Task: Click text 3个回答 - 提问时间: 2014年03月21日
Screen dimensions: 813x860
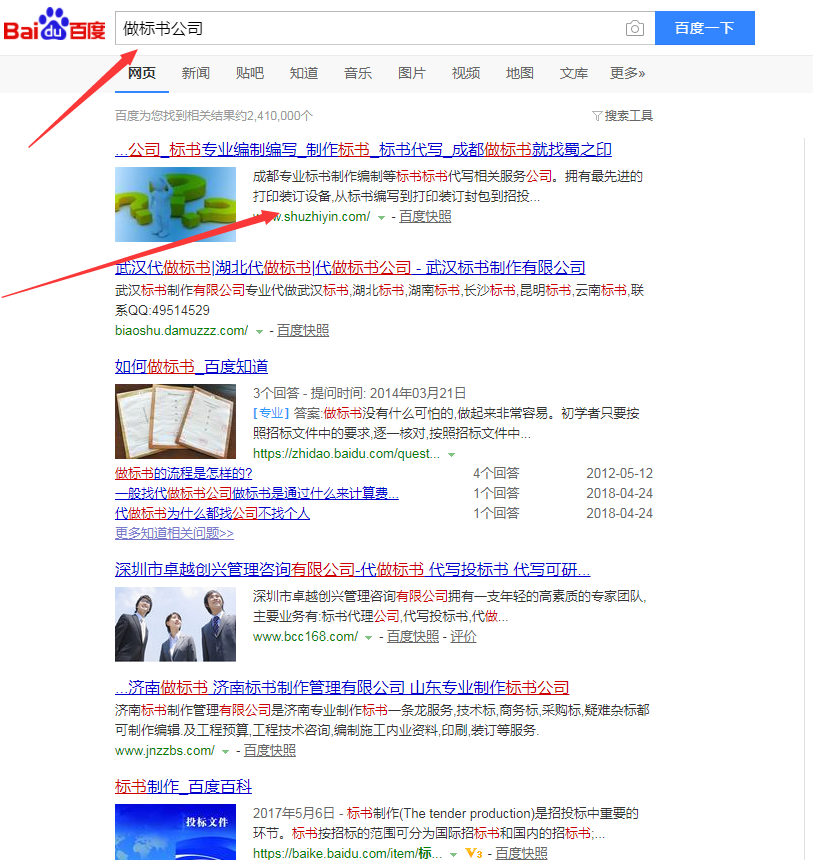Action: pos(359,393)
